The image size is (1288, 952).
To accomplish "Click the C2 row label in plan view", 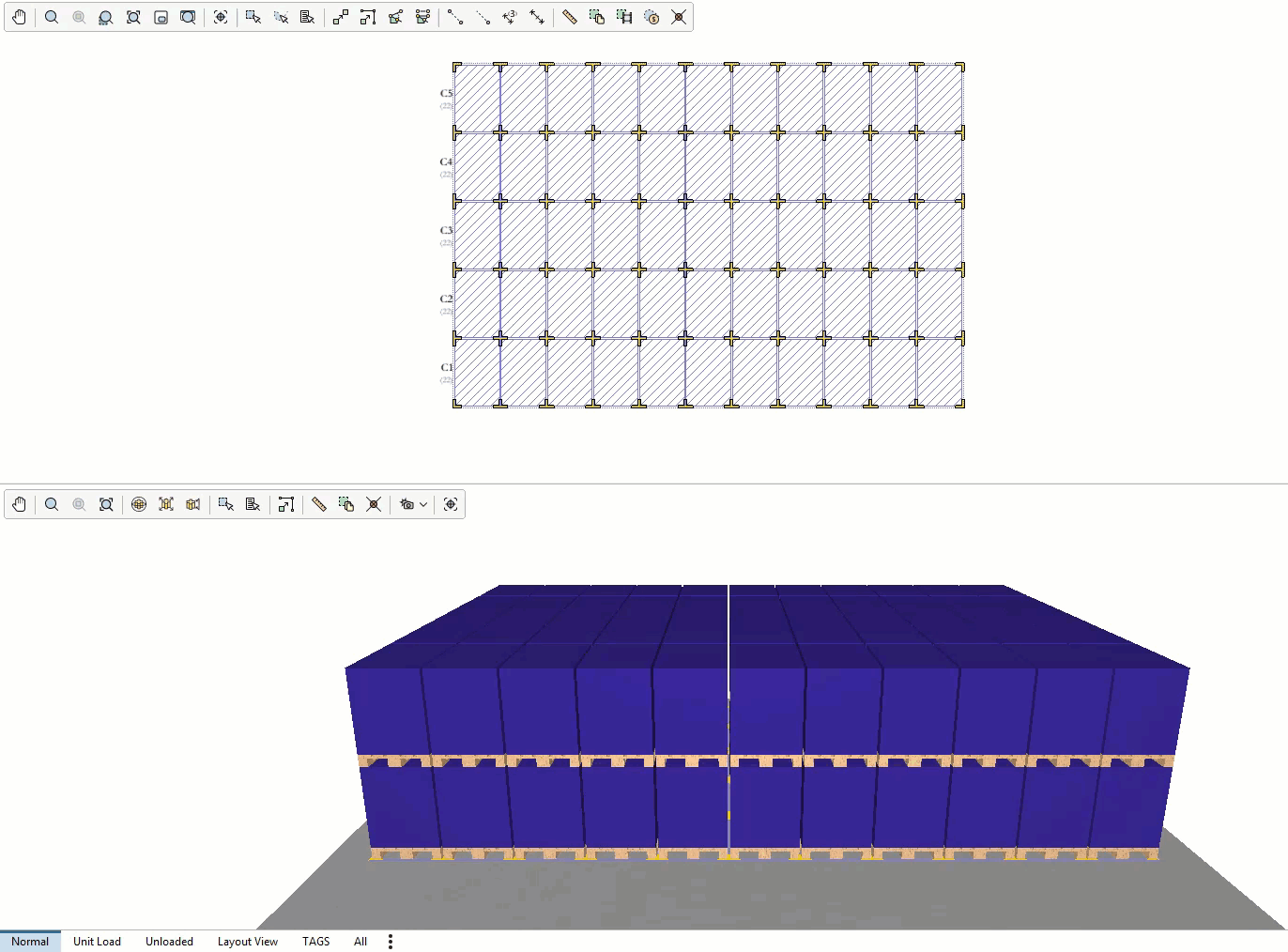I will click(446, 299).
